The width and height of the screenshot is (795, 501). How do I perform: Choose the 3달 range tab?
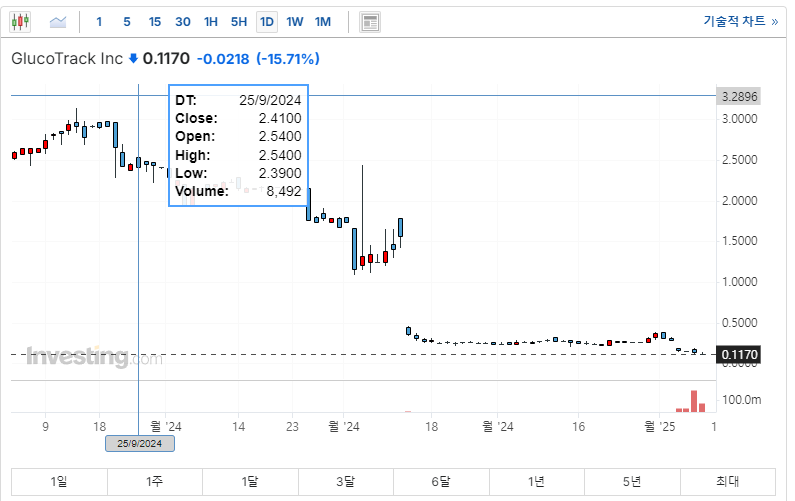point(346,481)
